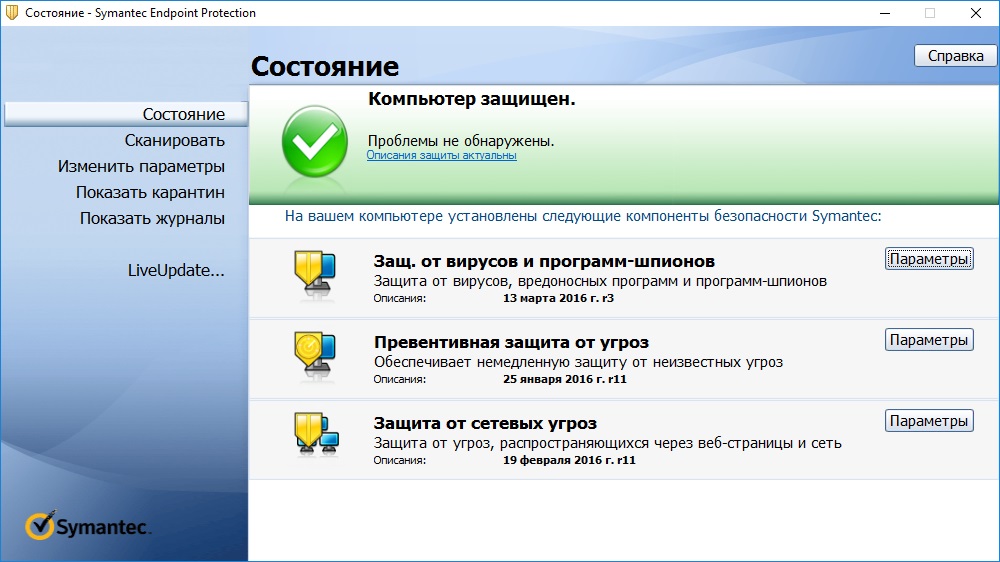The width and height of the screenshot is (1000, 562).
Task: Click the date 19 февраля 2016 г. r11
Action: coord(569,461)
